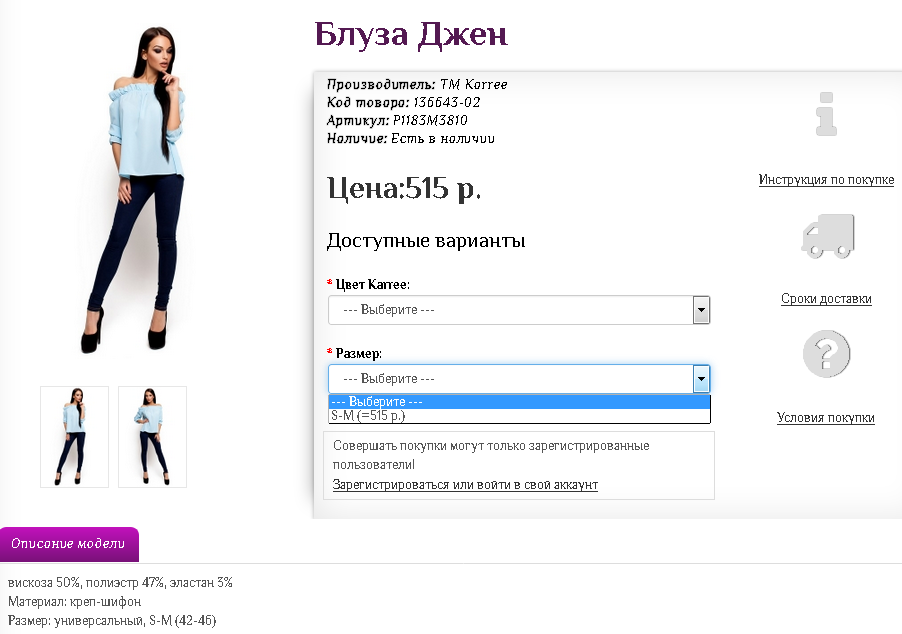
Task: Click the Размер select box field
Action: [x=519, y=379]
